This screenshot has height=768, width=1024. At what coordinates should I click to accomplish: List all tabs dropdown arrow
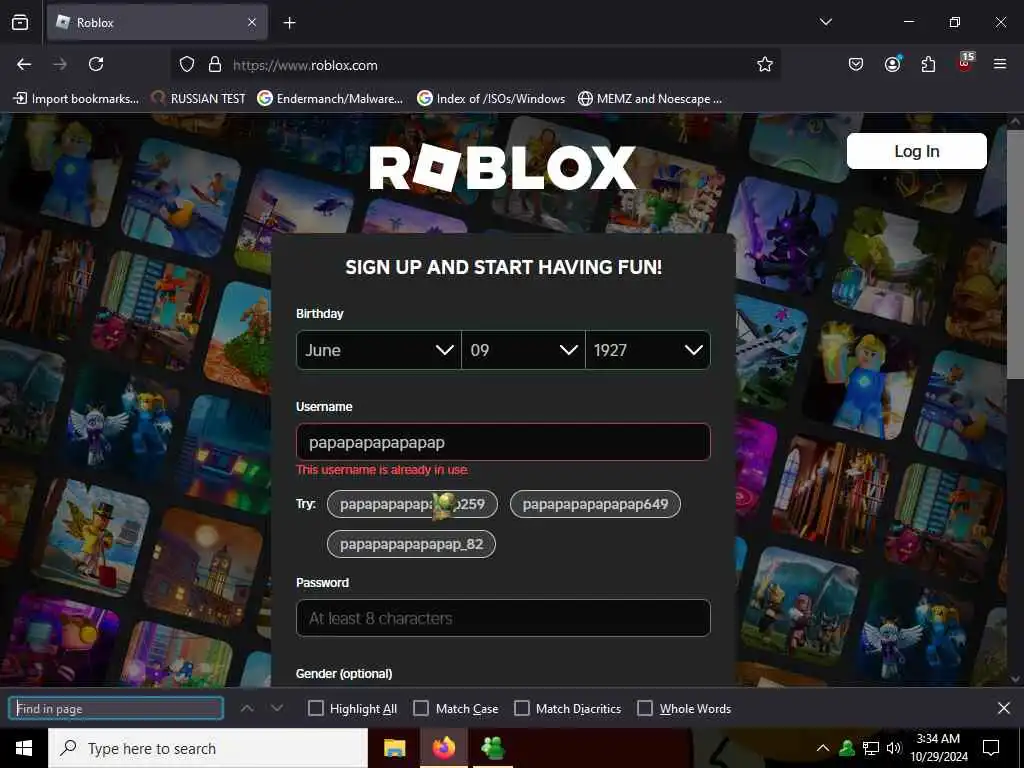tap(825, 22)
